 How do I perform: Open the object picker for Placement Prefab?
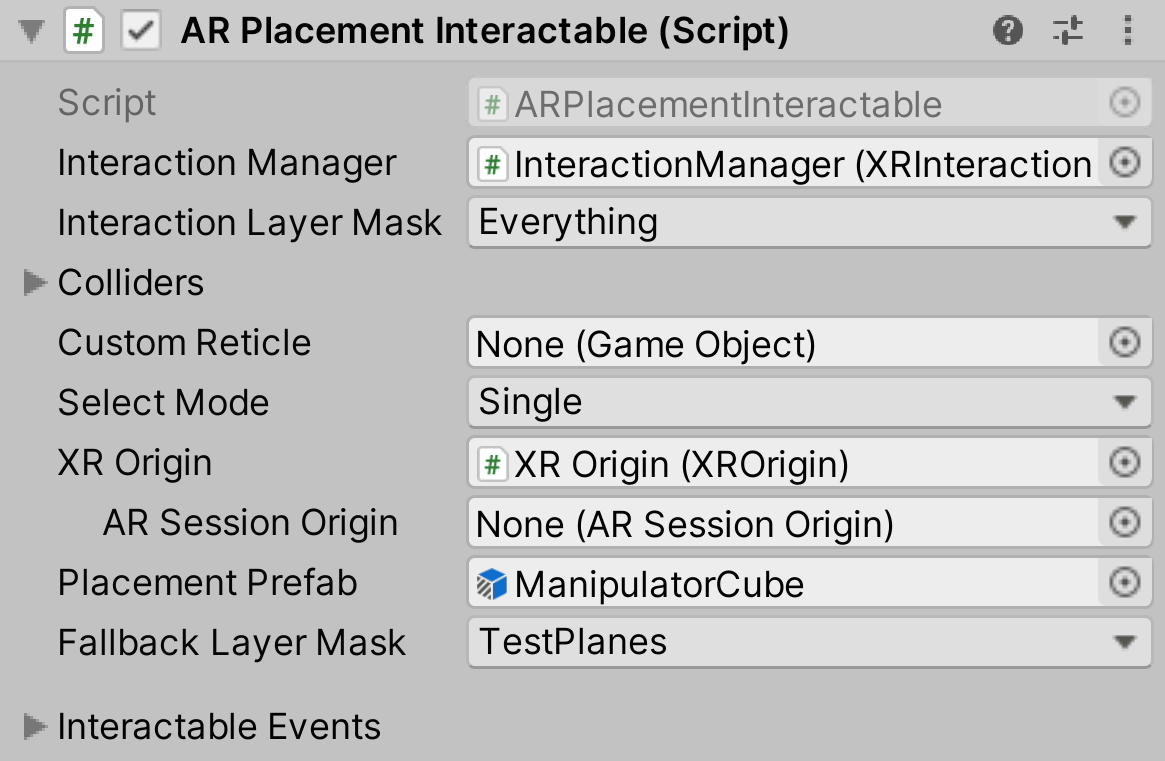pyautogui.click(x=1126, y=583)
